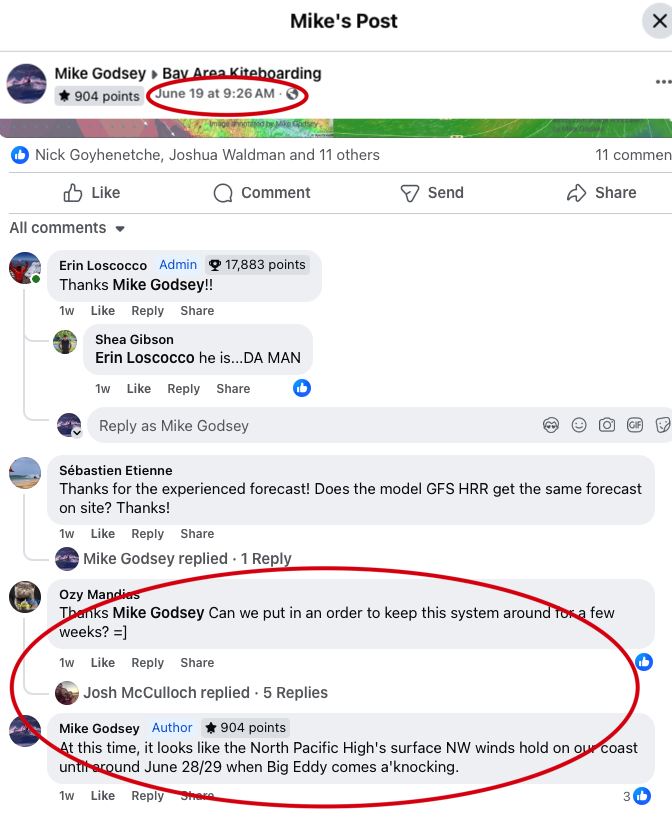Like Sébastien Etienne's comment

pos(103,534)
